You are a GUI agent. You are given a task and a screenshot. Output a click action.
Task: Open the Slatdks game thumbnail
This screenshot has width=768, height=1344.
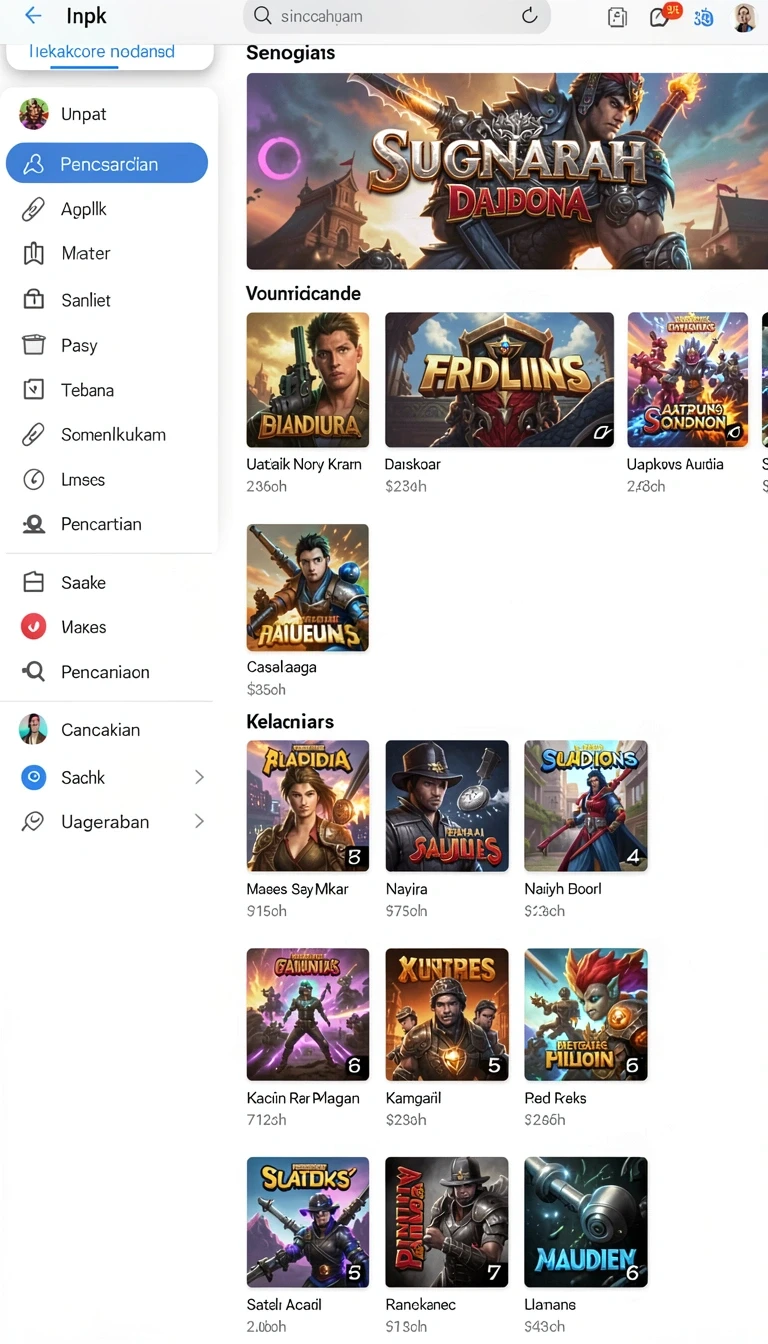click(308, 1222)
